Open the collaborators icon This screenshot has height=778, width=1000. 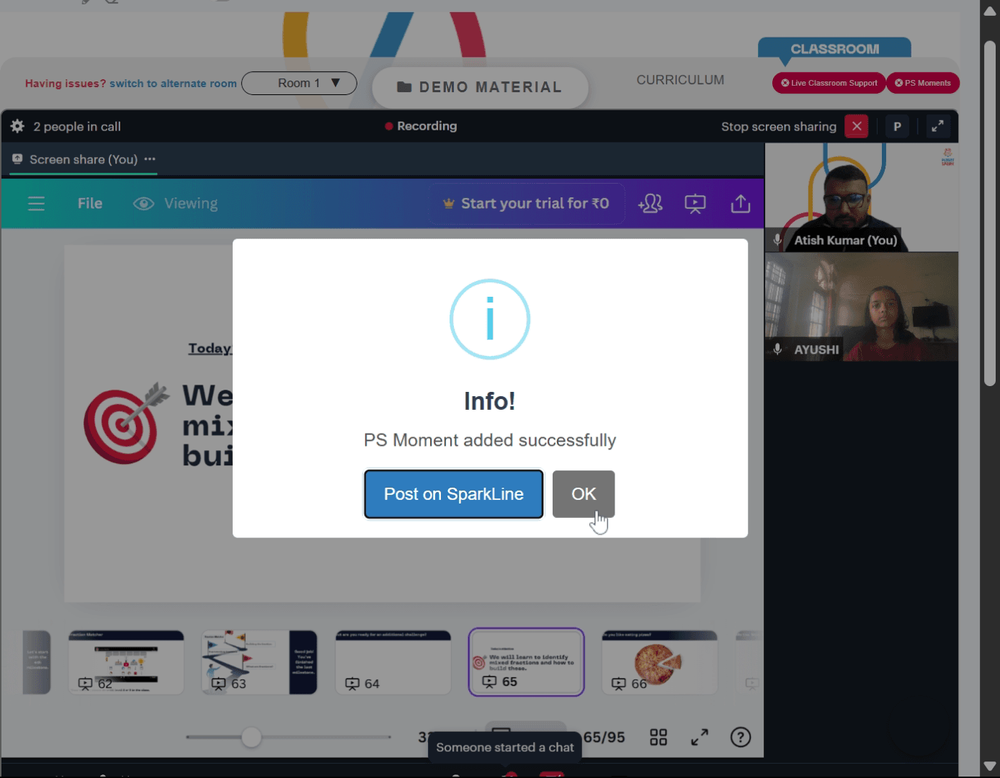tap(650, 203)
